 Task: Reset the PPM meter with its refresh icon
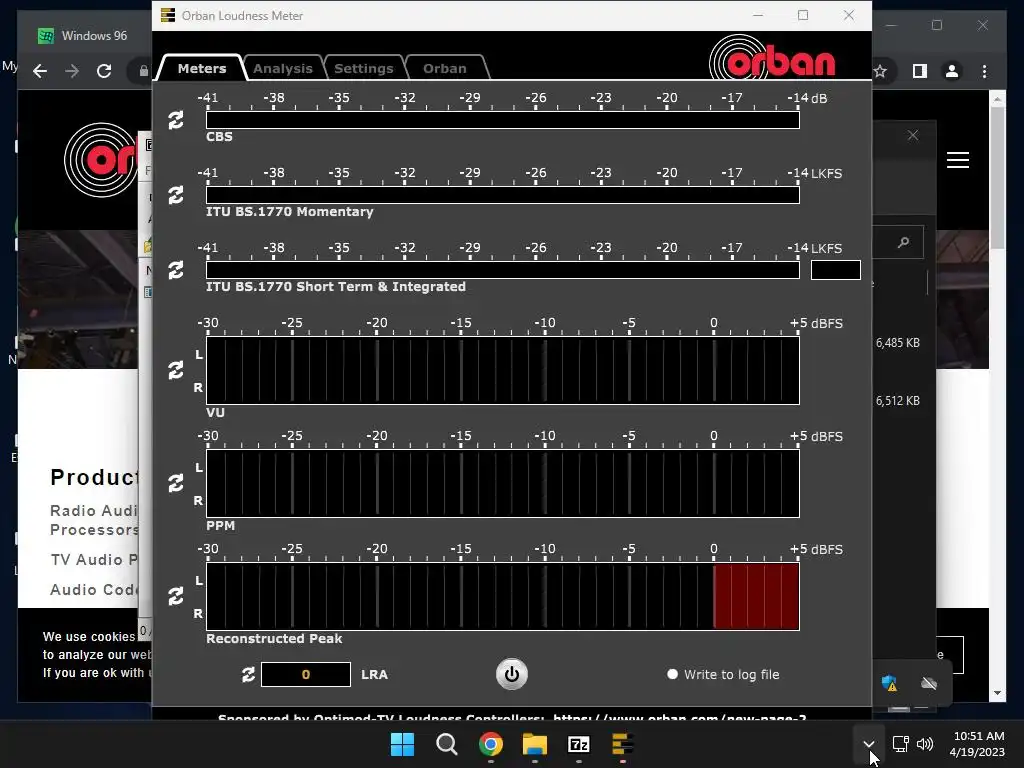tap(176, 483)
